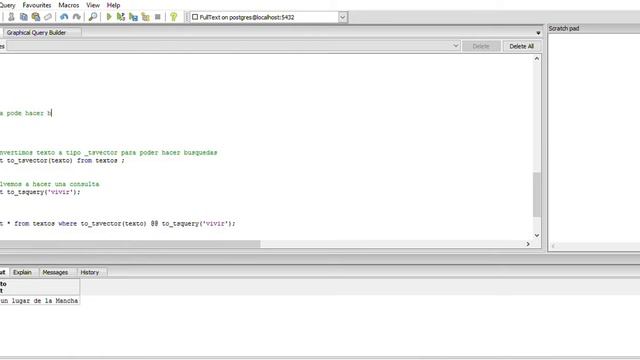Image resolution: width=640 pixels, height=360 pixels.
Task: Switch to the History output tab
Action: pos(89,272)
